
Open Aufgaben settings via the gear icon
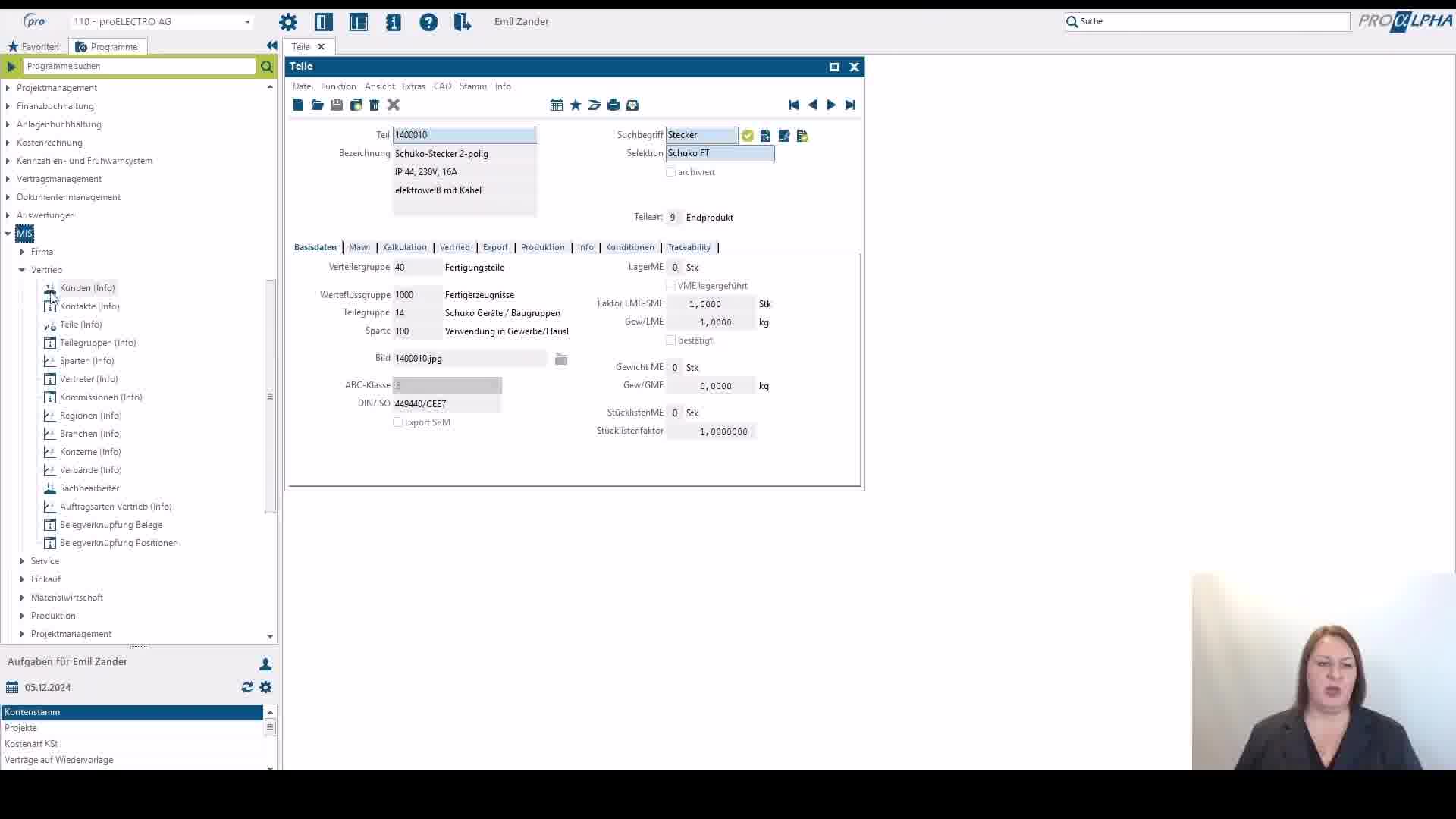pos(265,687)
